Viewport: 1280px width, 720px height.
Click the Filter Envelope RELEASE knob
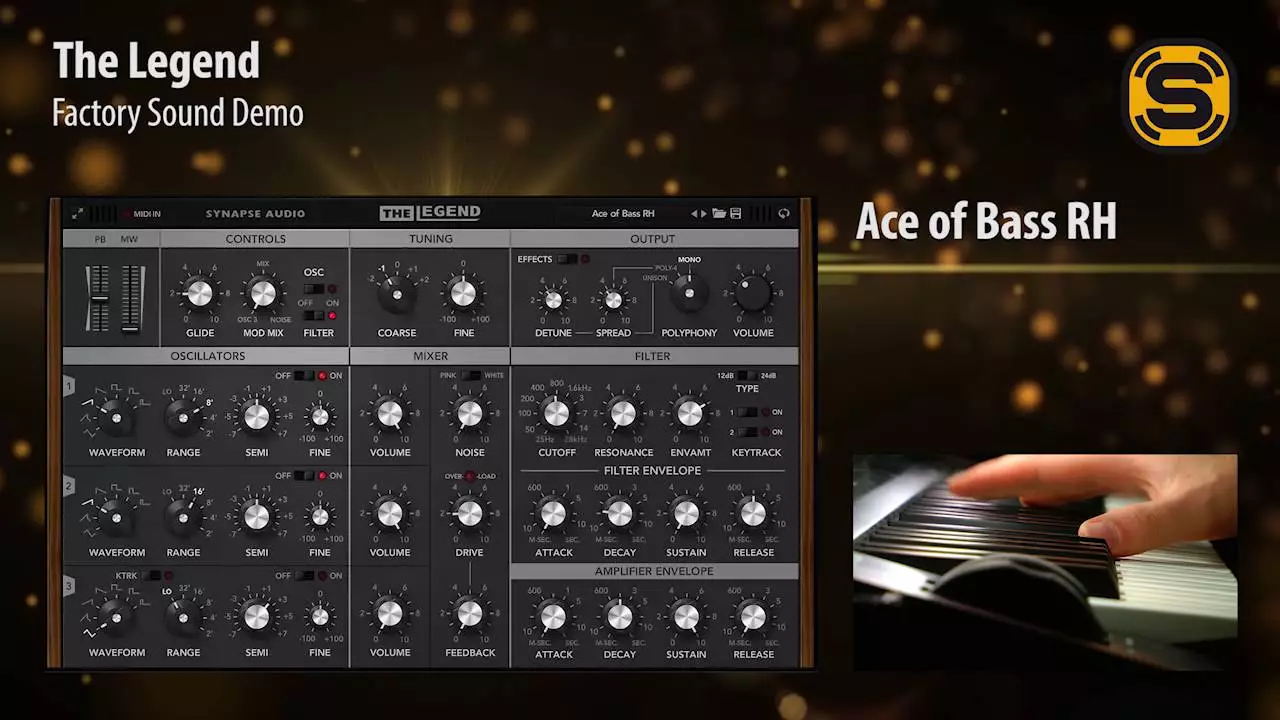[x=753, y=514]
